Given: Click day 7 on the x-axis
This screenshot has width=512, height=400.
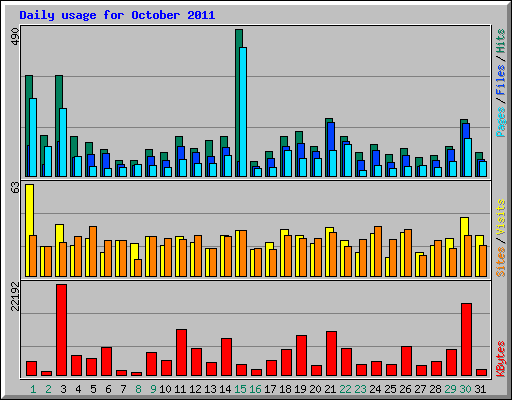Looking at the screenshot, I should coord(123,389).
